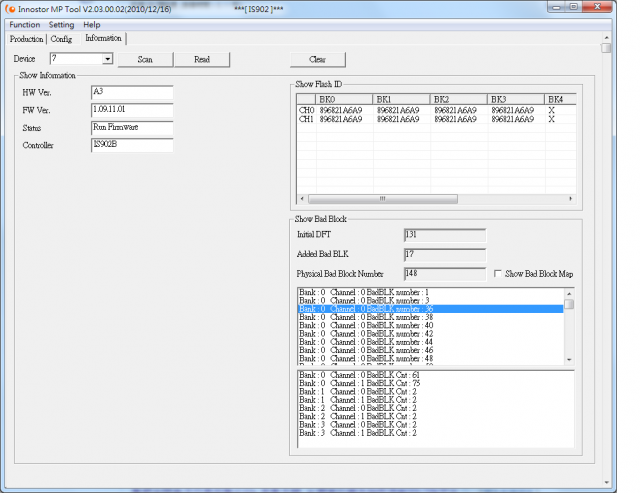
Task: Select Bank 1 Channel 0 BadBLK Cnt row
Action: click(x=436, y=391)
